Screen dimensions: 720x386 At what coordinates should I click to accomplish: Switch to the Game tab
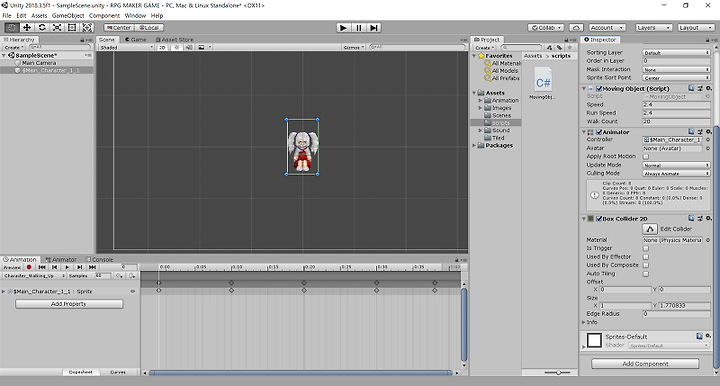[x=135, y=39]
